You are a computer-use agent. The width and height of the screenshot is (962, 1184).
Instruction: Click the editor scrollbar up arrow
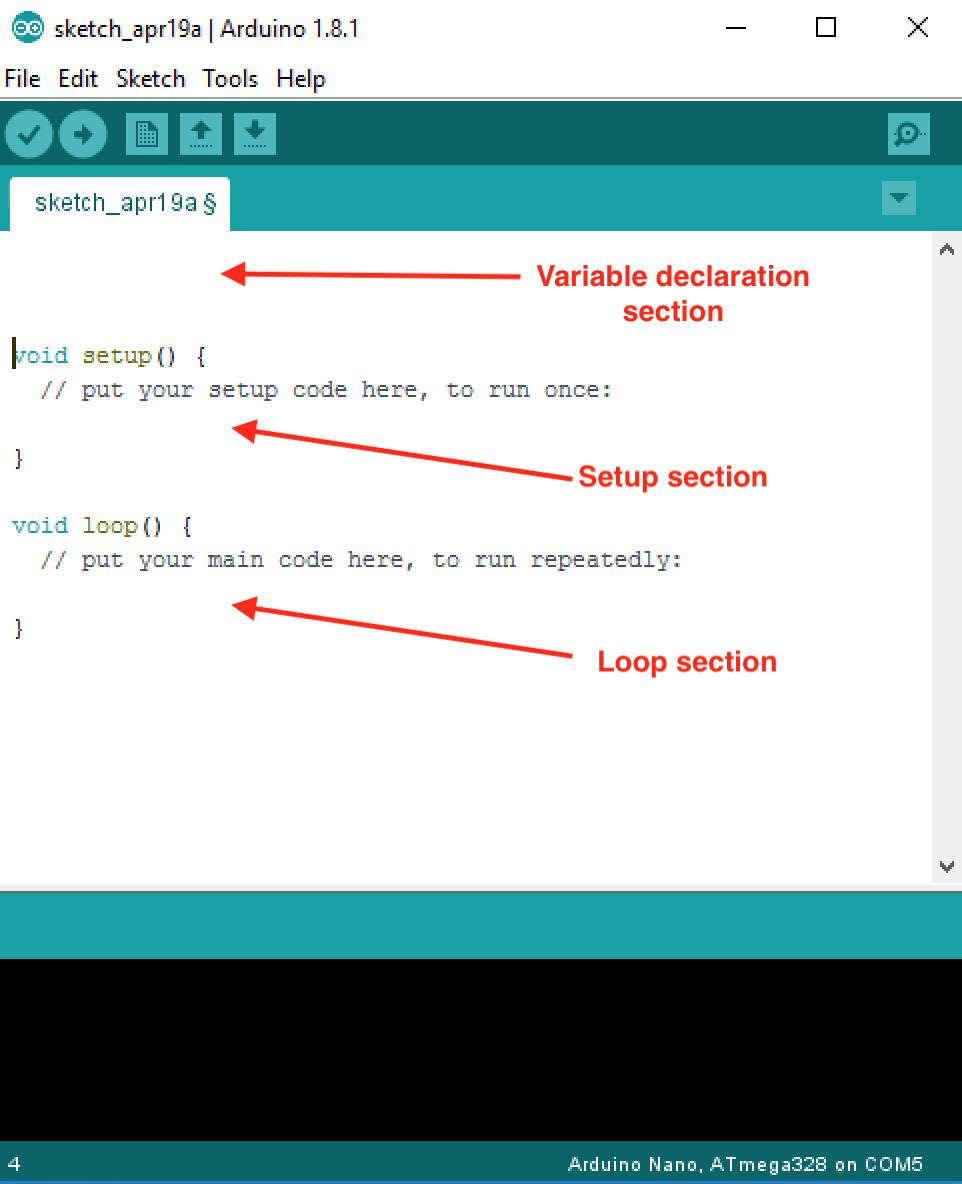947,249
